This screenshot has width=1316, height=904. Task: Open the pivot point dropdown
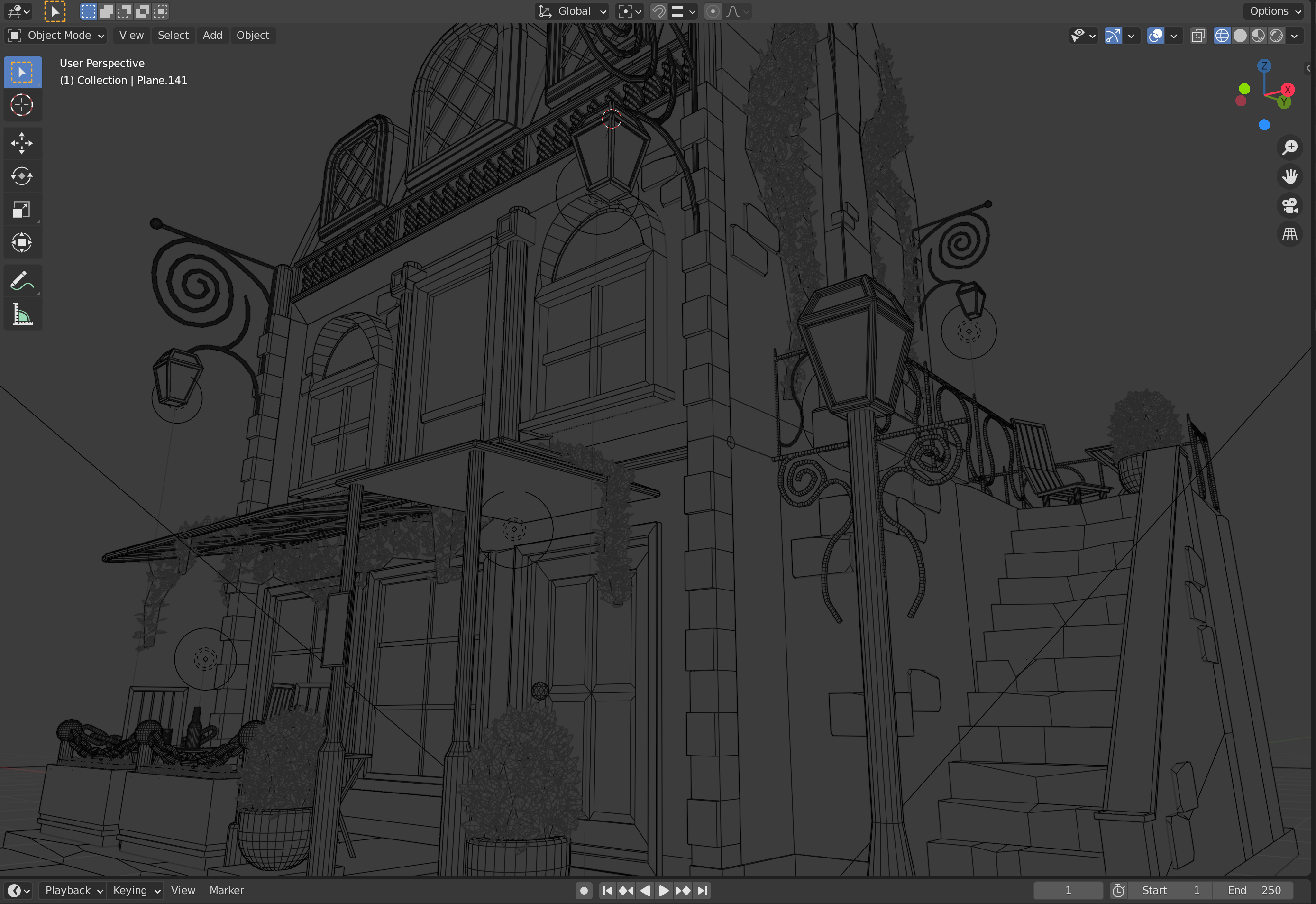pos(630,11)
